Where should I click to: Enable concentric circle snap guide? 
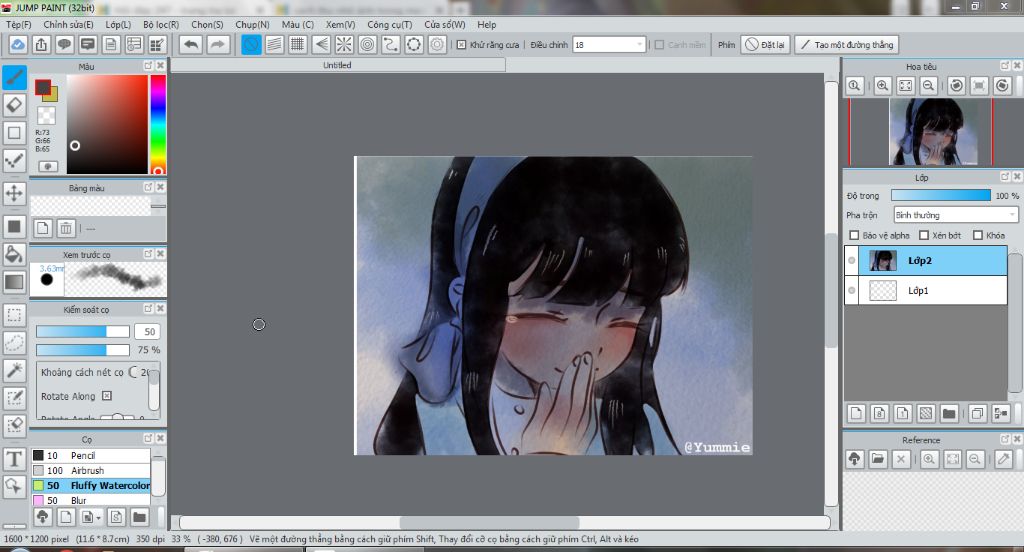coord(368,44)
